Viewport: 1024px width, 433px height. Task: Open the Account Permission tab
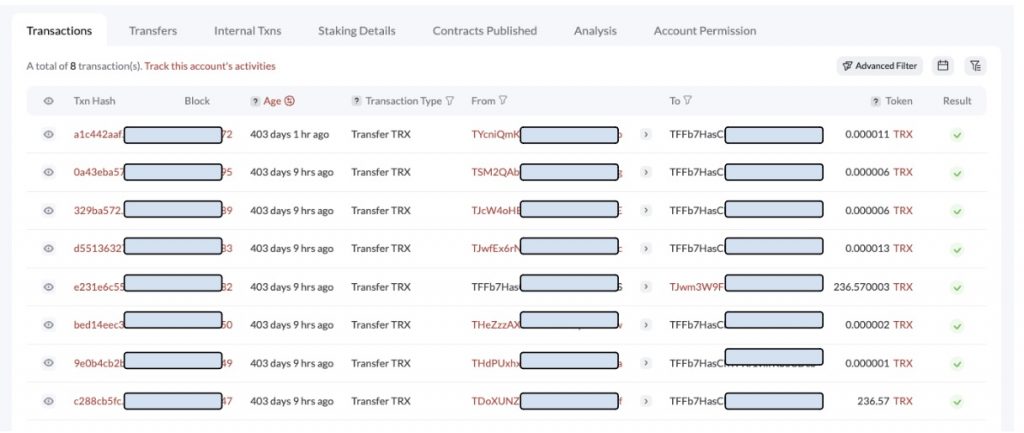(x=705, y=31)
